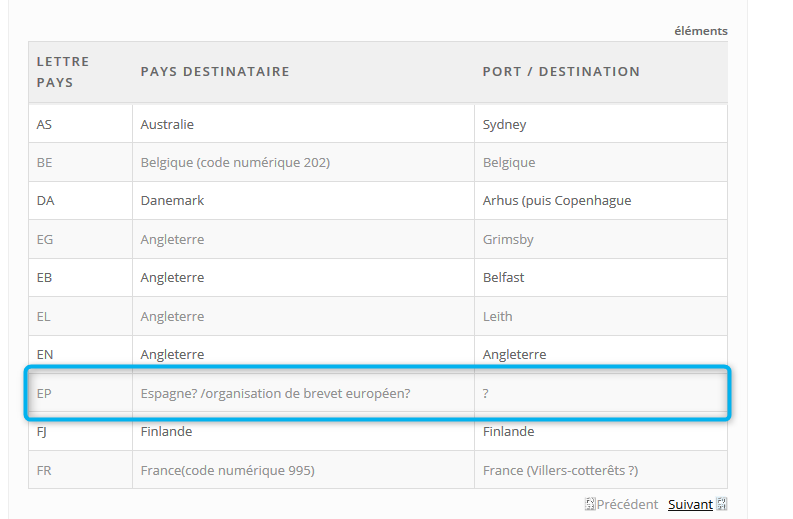The height and width of the screenshot is (519, 793).
Task: Click the Sydney port cell
Action: click(504, 125)
